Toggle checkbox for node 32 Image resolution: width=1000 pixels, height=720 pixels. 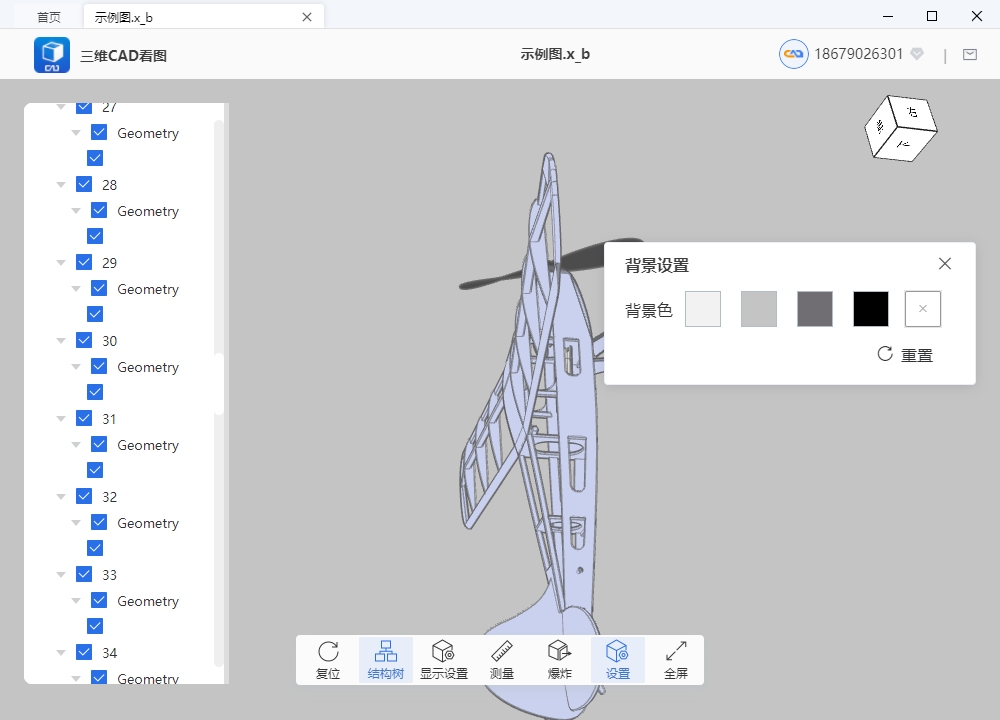coord(84,496)
